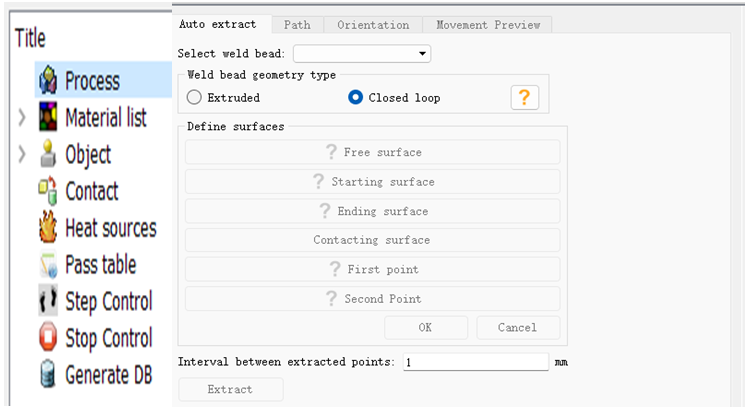745x412 pixels.
Task: Expand the Object tree node
Action: pos(22,155)
